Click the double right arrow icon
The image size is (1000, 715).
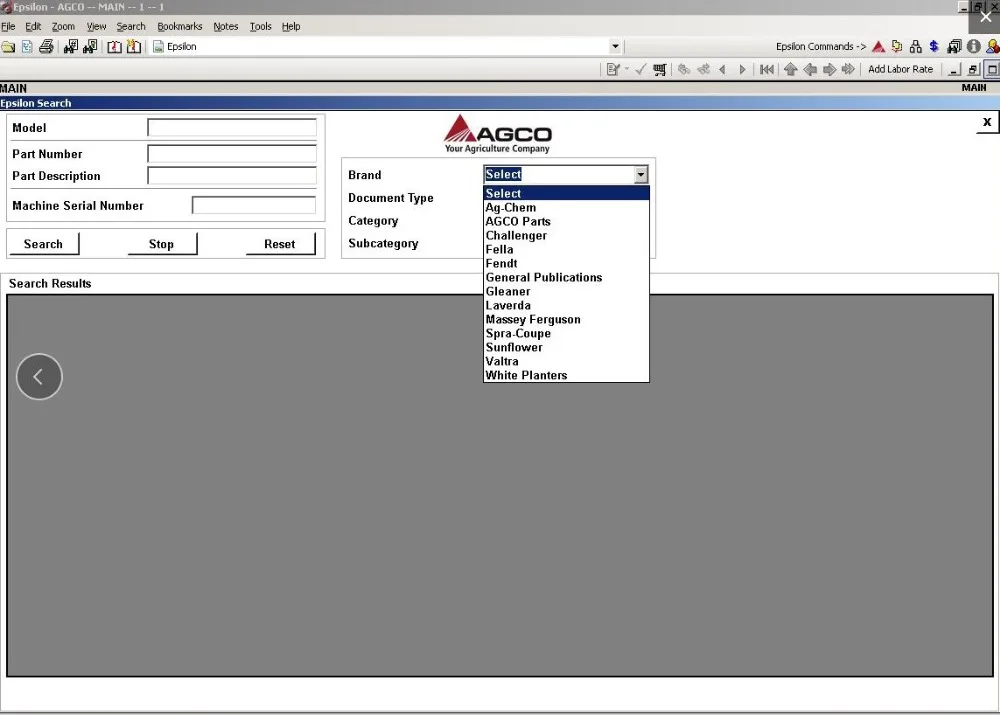(x=848, y=70)
